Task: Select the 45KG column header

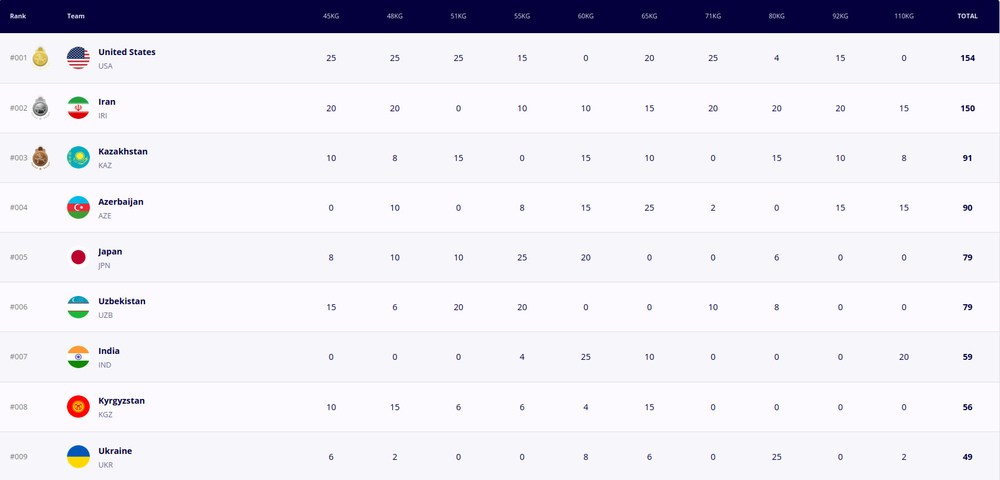Action: 331,17
